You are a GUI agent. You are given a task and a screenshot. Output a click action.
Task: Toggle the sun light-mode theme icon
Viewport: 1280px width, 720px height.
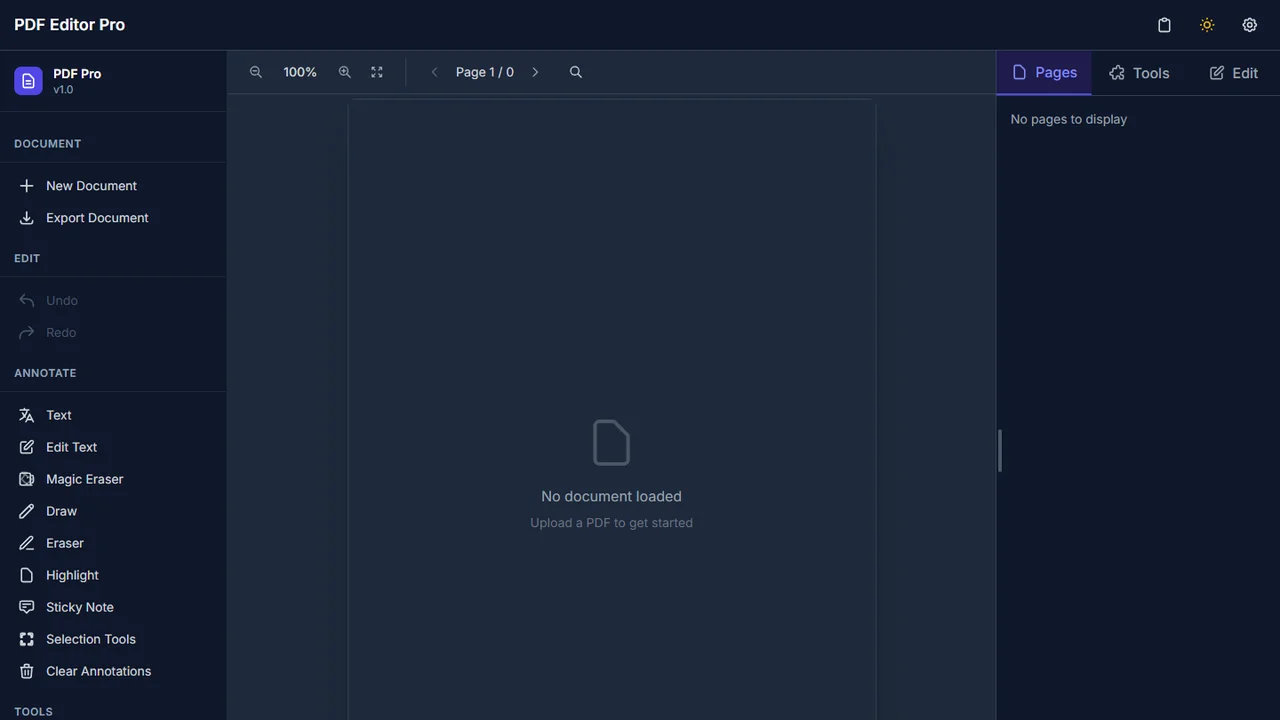pyautogui.click(x=1207, y=25)
